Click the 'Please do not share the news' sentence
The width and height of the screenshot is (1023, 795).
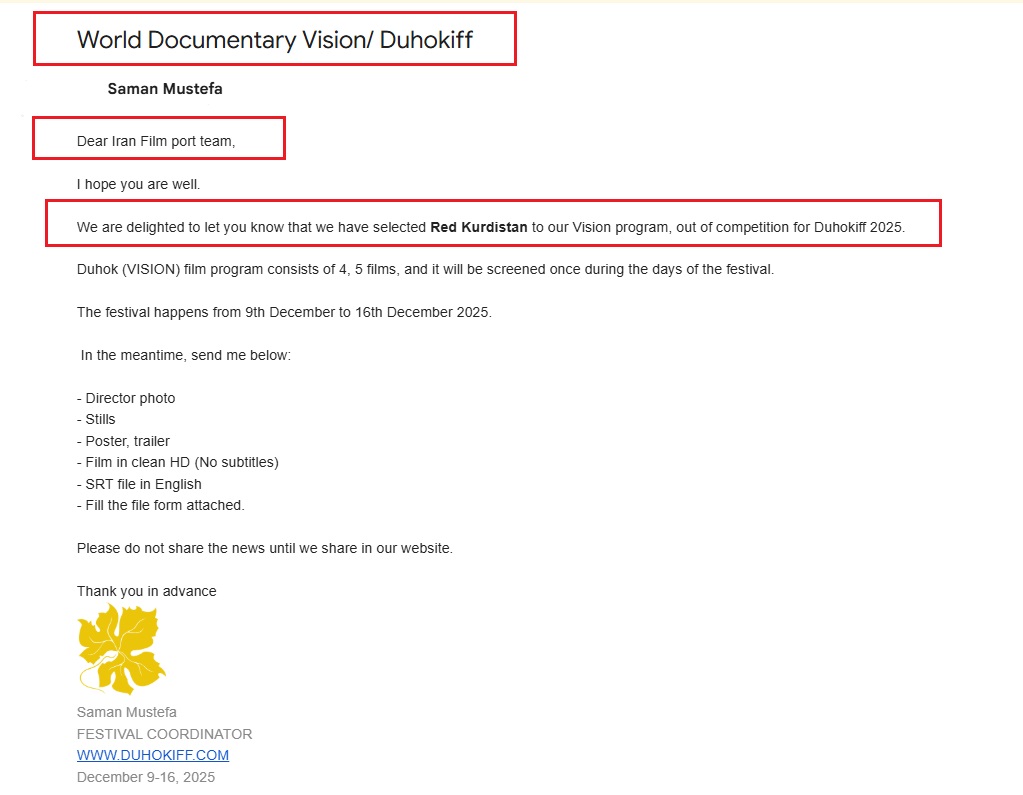click(264, 548)
